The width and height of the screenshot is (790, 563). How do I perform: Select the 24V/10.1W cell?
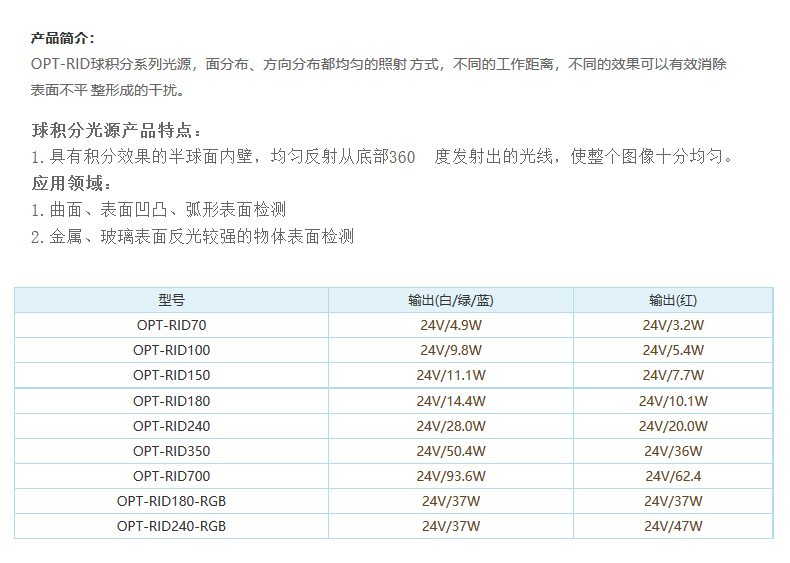pyautogui.click(x=673, y=401)
